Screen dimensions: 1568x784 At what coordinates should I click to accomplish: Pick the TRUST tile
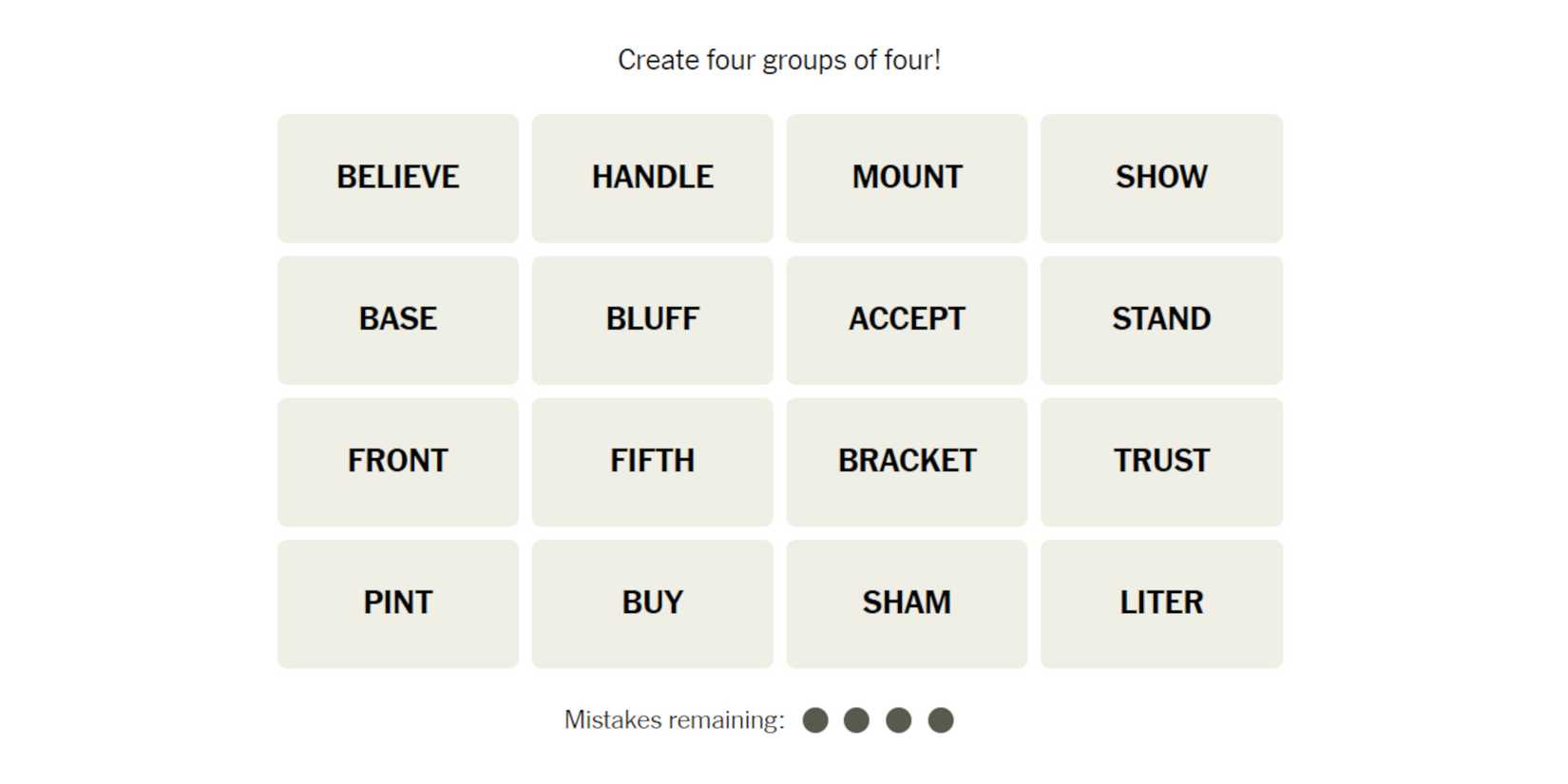[x=1161, y=461]
